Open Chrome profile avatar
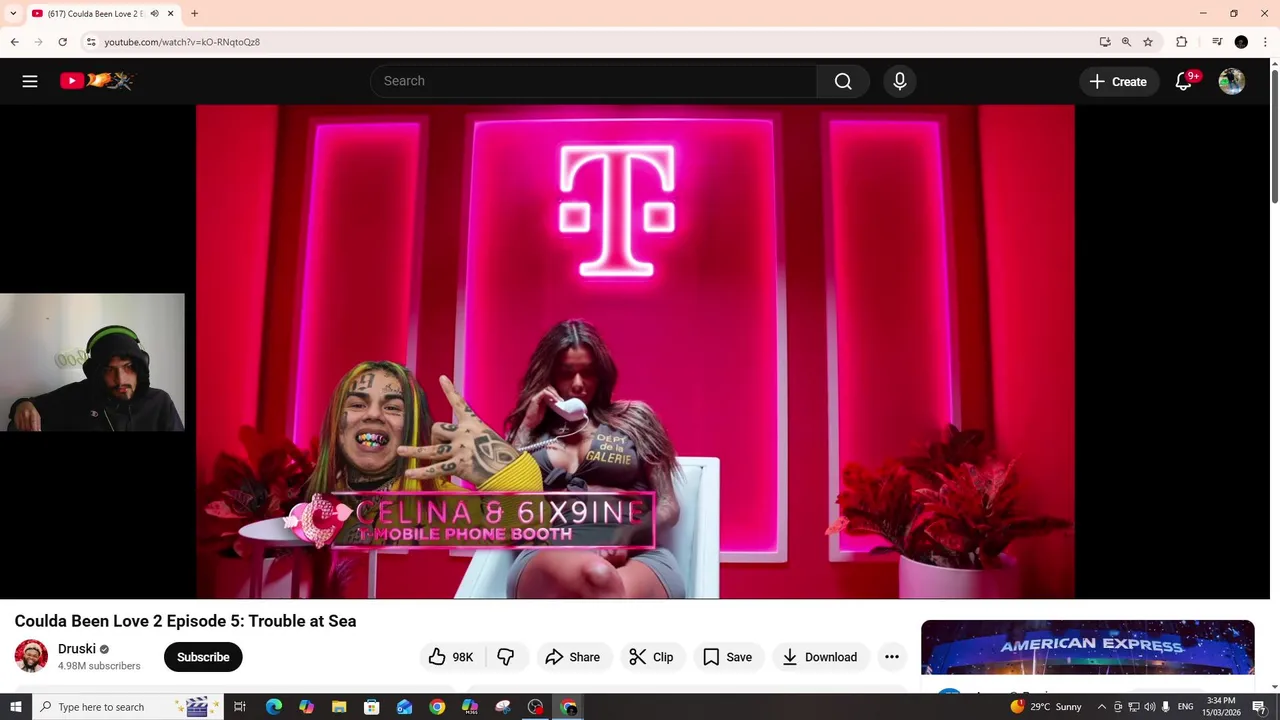Viewport: 1280px width, 720px height. tap(1241, 42)
